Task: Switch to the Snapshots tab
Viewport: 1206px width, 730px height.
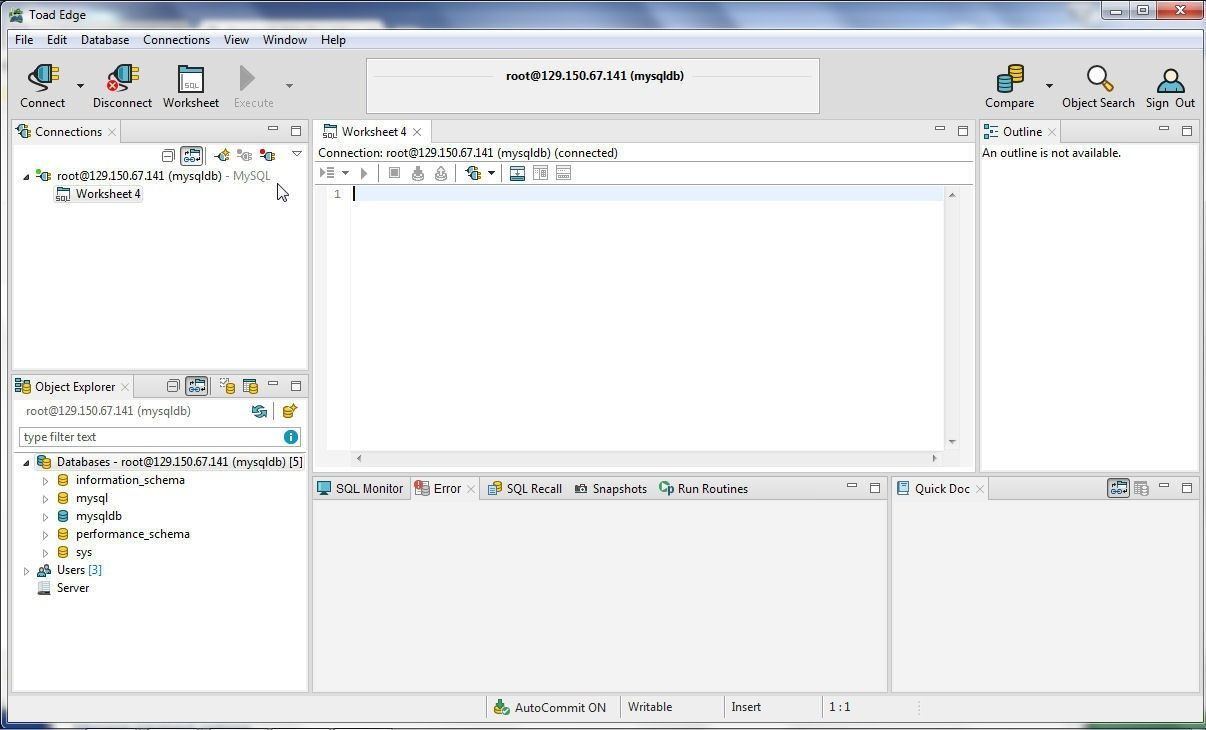Action: coord(610,489)
